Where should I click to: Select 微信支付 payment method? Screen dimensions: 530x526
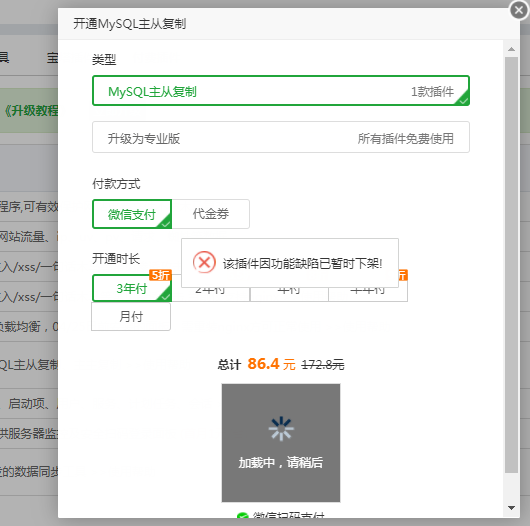click(132, 214)
